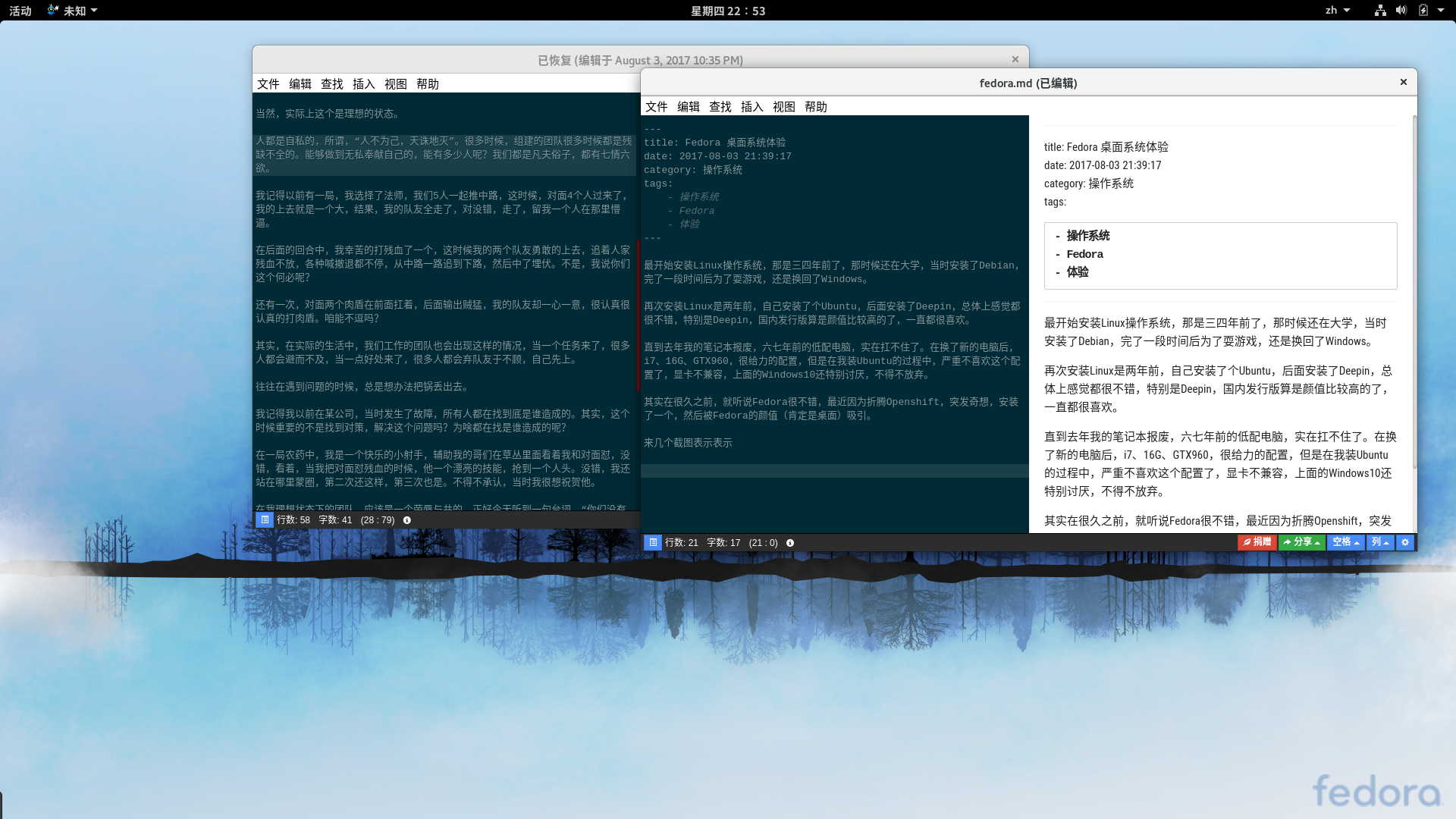Open 查找 menu in fedora.md window

[720, 107]
